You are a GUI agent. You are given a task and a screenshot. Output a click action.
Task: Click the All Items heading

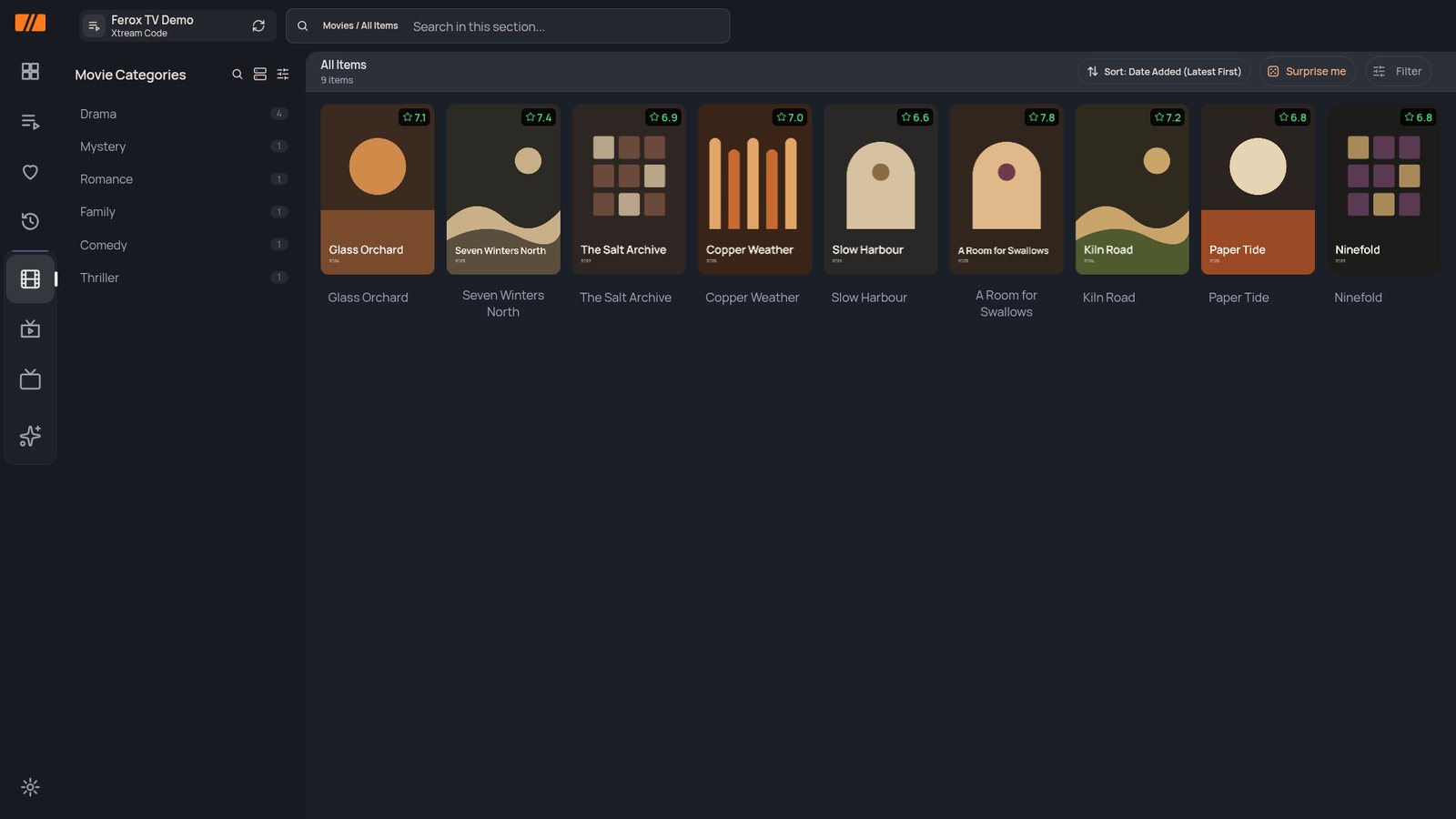point(343,65)
